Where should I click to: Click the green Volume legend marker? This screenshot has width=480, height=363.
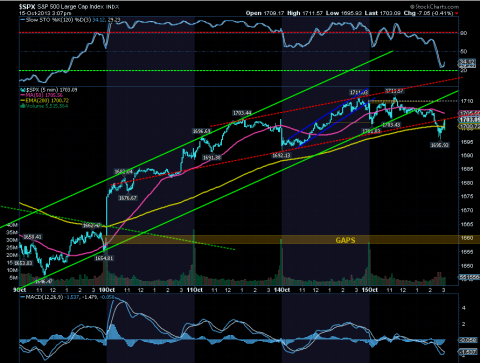coord(22,106)
